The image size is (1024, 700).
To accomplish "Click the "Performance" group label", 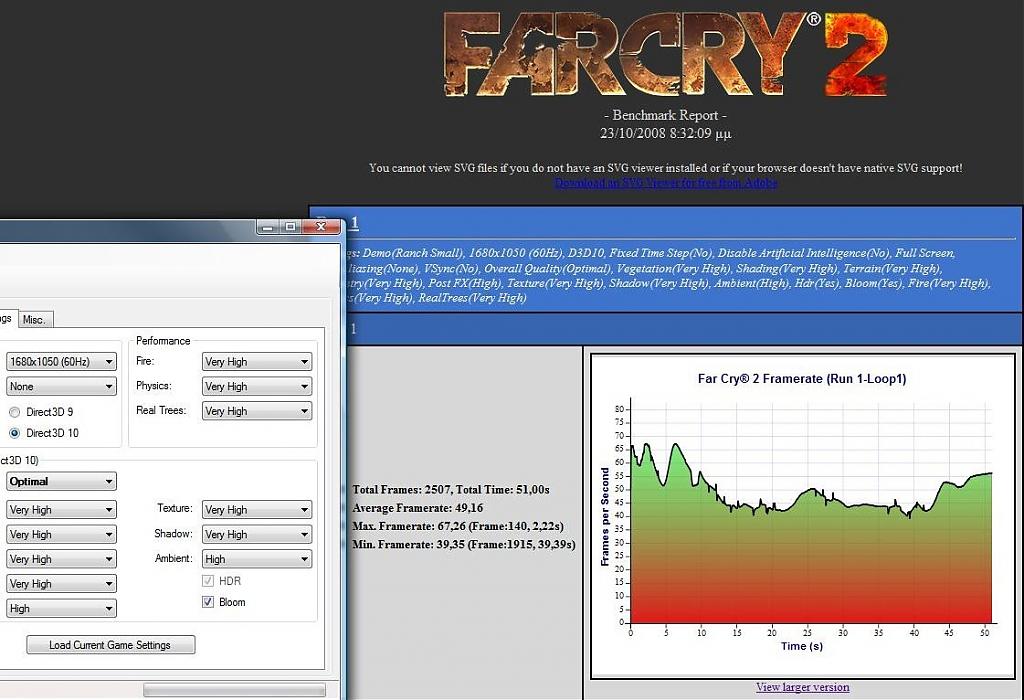I will pos(163,341).
